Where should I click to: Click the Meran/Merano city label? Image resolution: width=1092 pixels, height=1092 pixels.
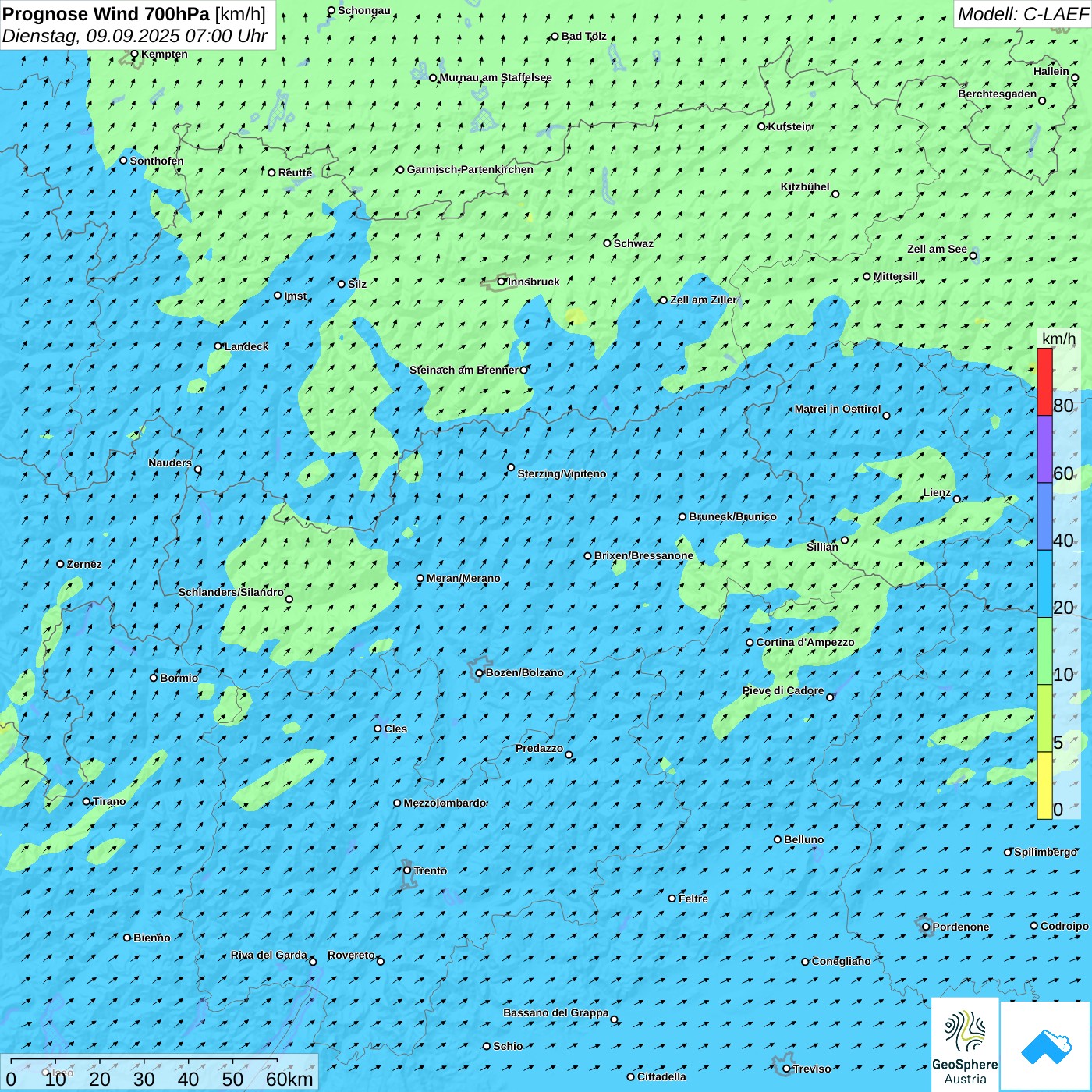tap(463, 578)
